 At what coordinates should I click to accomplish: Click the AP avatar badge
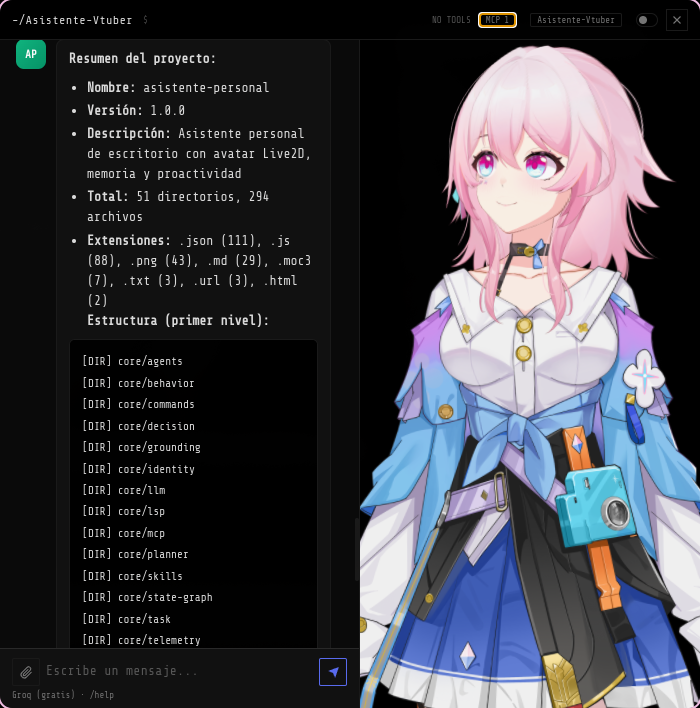click(x=31, y=54)
